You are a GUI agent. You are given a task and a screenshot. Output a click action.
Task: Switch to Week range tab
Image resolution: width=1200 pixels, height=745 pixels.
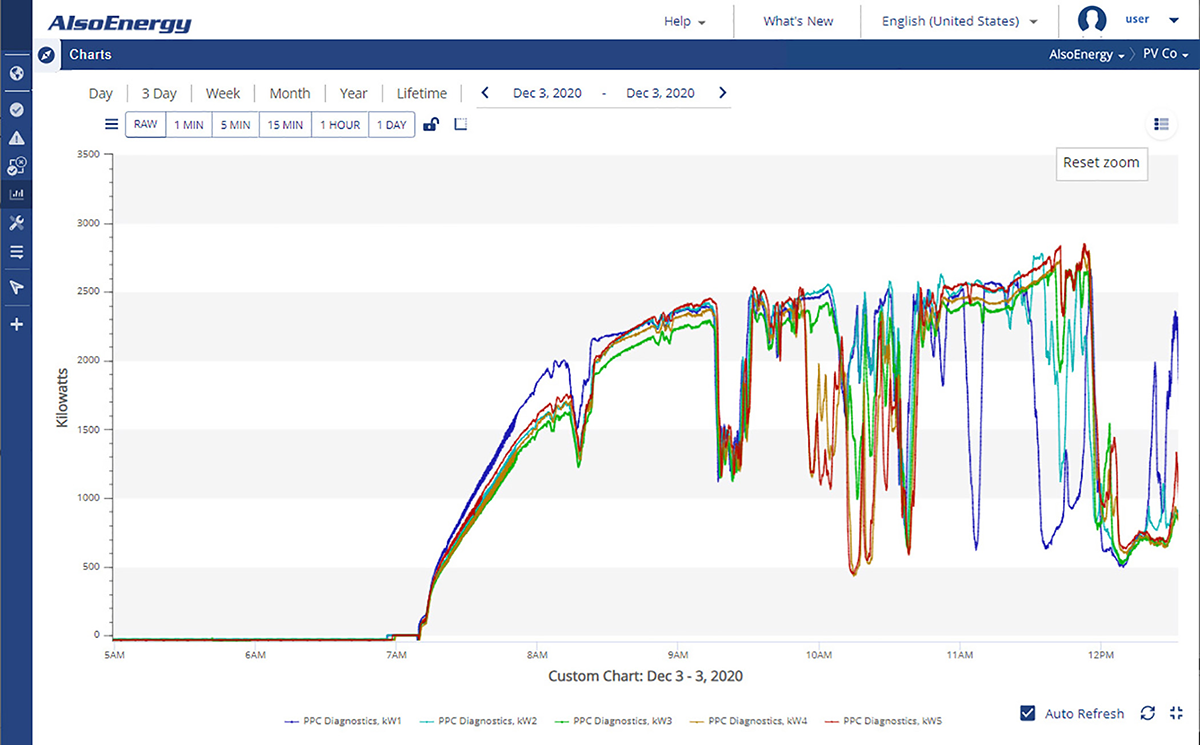coord(223,93)
